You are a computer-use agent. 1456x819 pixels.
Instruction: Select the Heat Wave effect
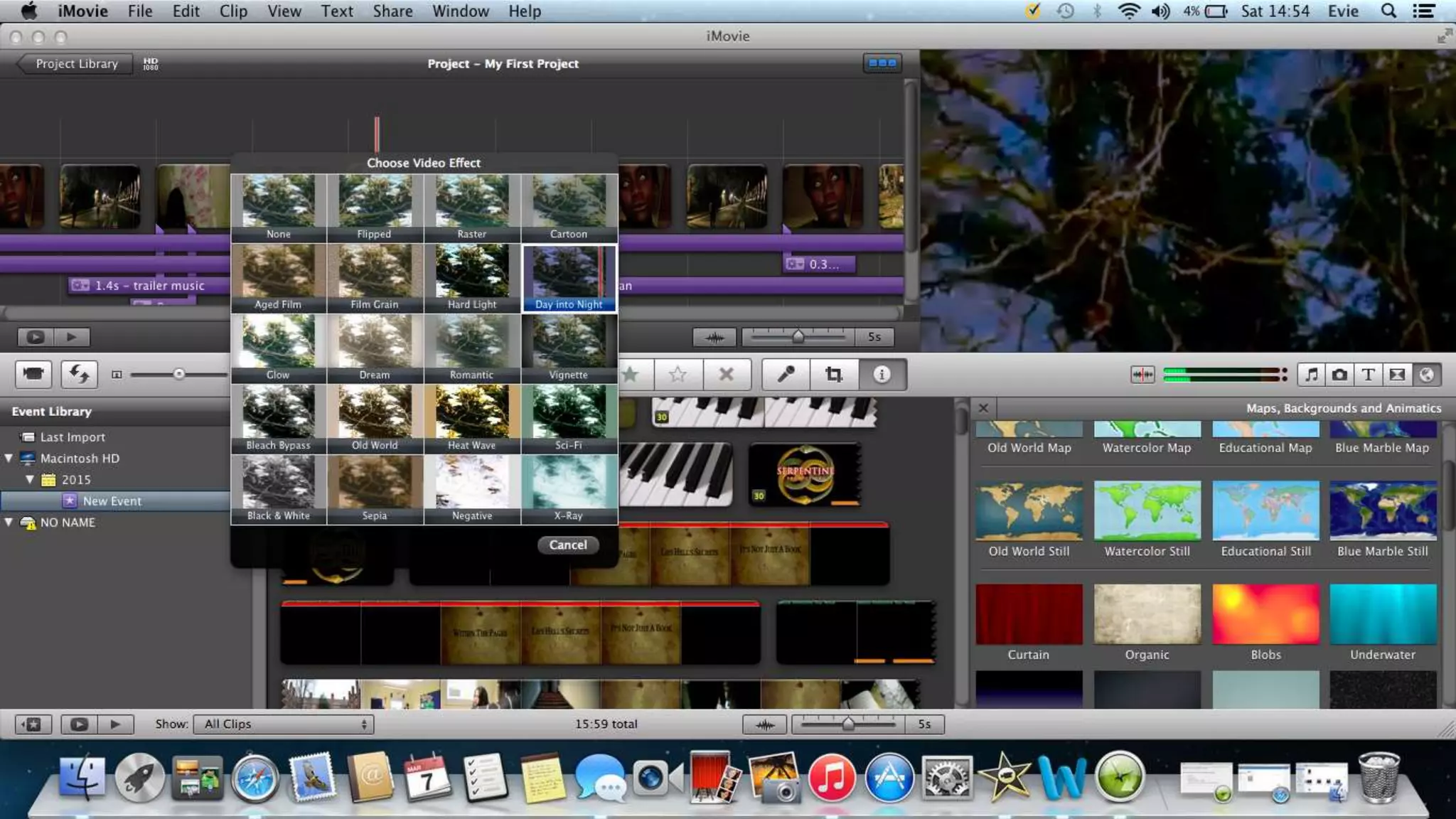(x=472, y=419)
